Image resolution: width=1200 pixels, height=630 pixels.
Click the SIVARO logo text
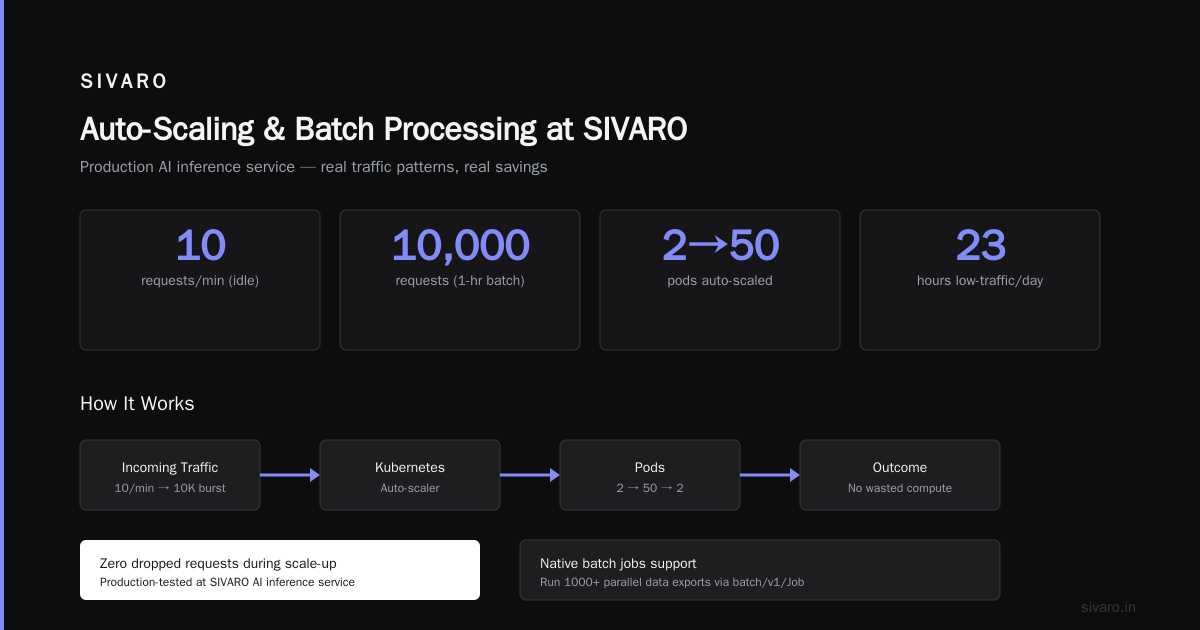click(124, 81)
